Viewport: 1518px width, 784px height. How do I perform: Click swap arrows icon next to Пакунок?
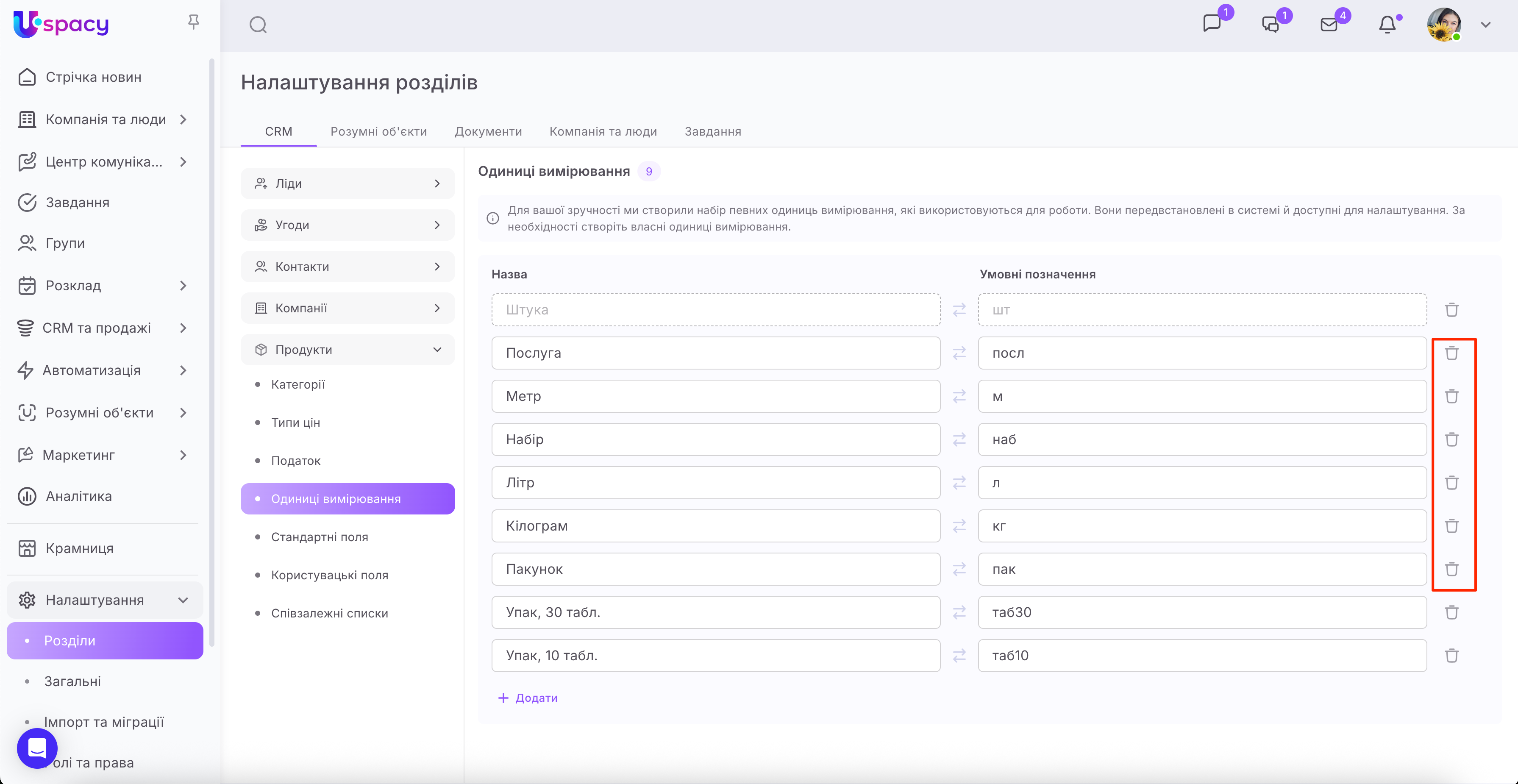(959, 569)
